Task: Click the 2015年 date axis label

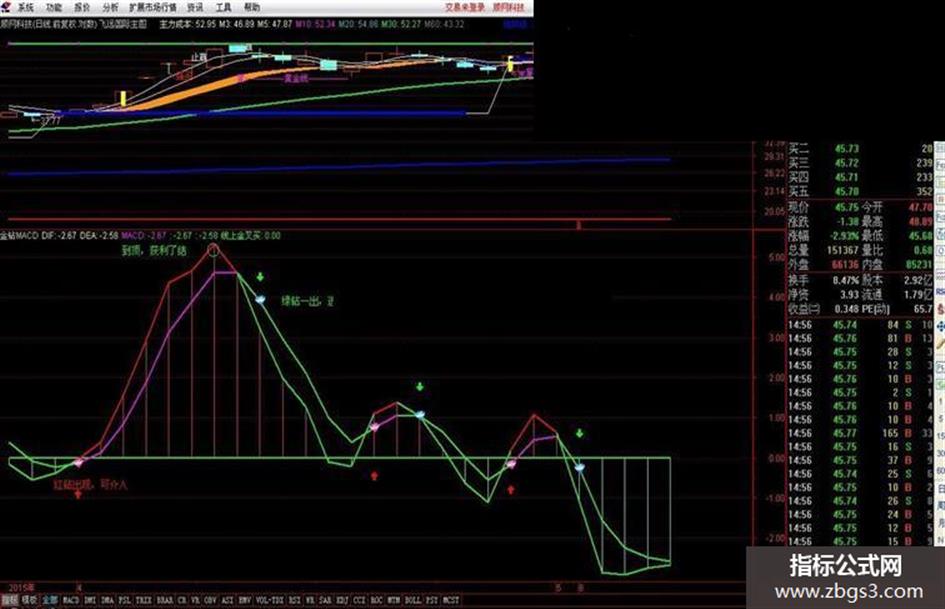Action: (21, 587)
